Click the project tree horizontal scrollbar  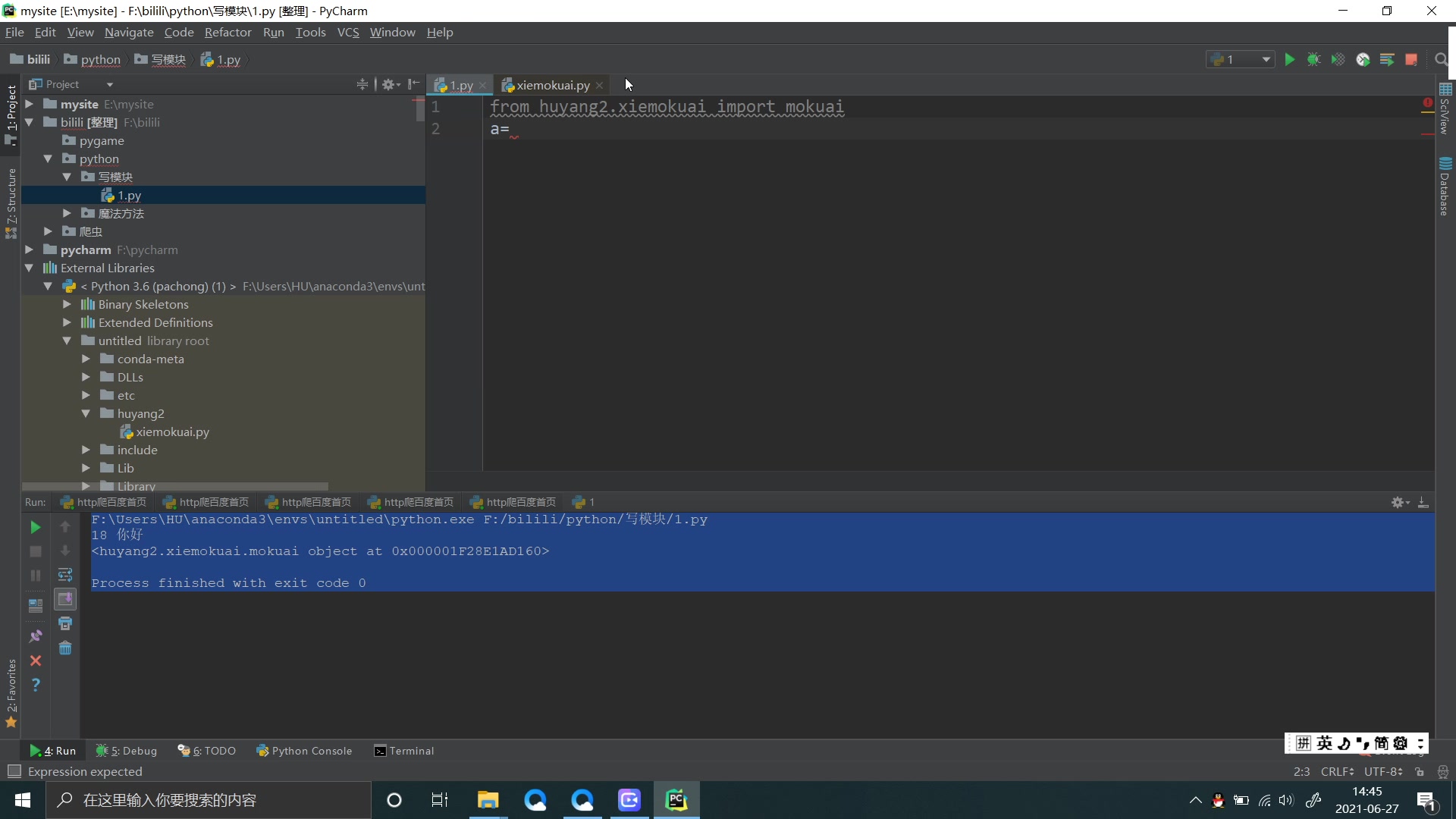pos(174,486)
